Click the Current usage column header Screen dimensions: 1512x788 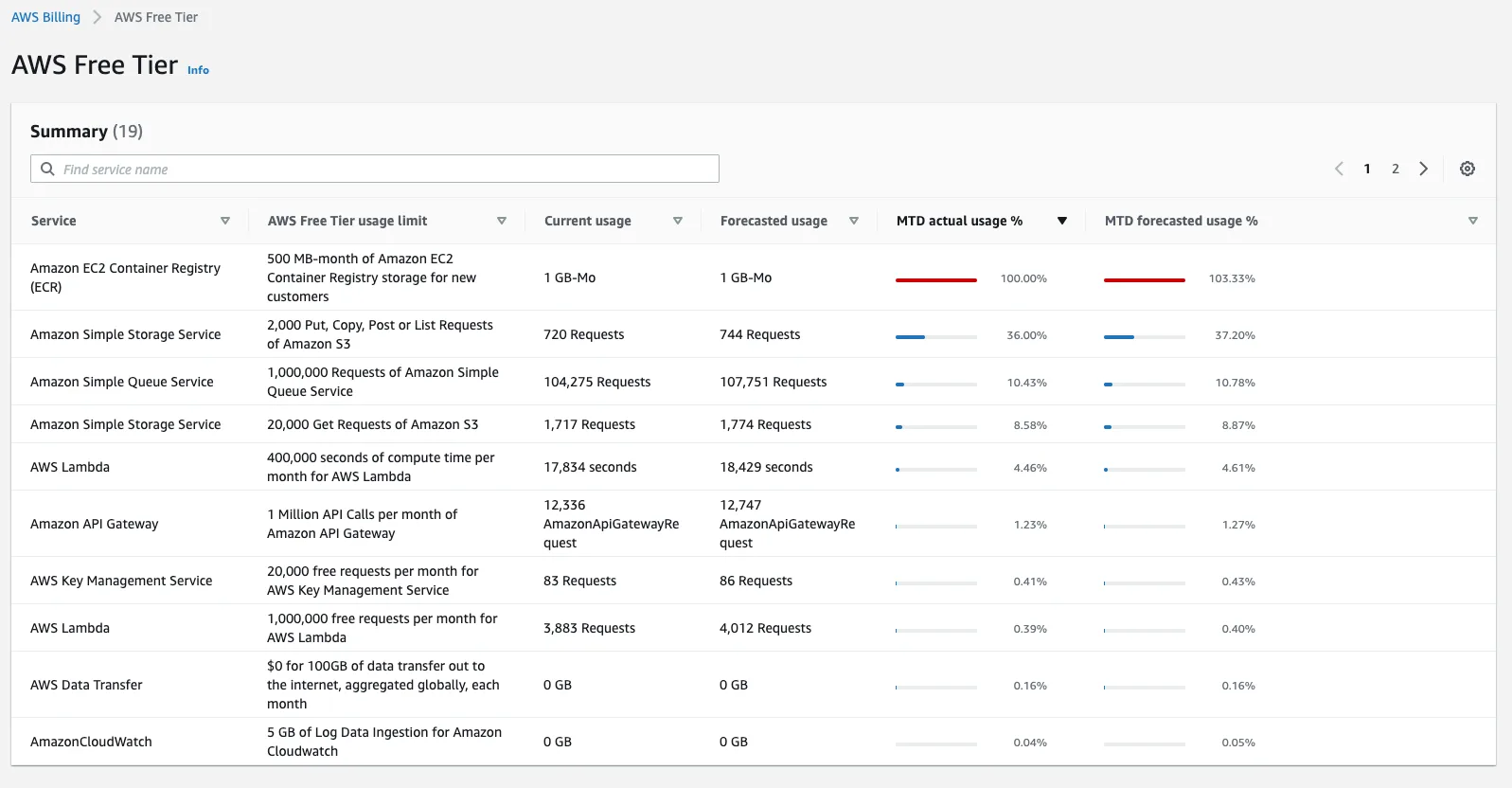pos(588,221)
